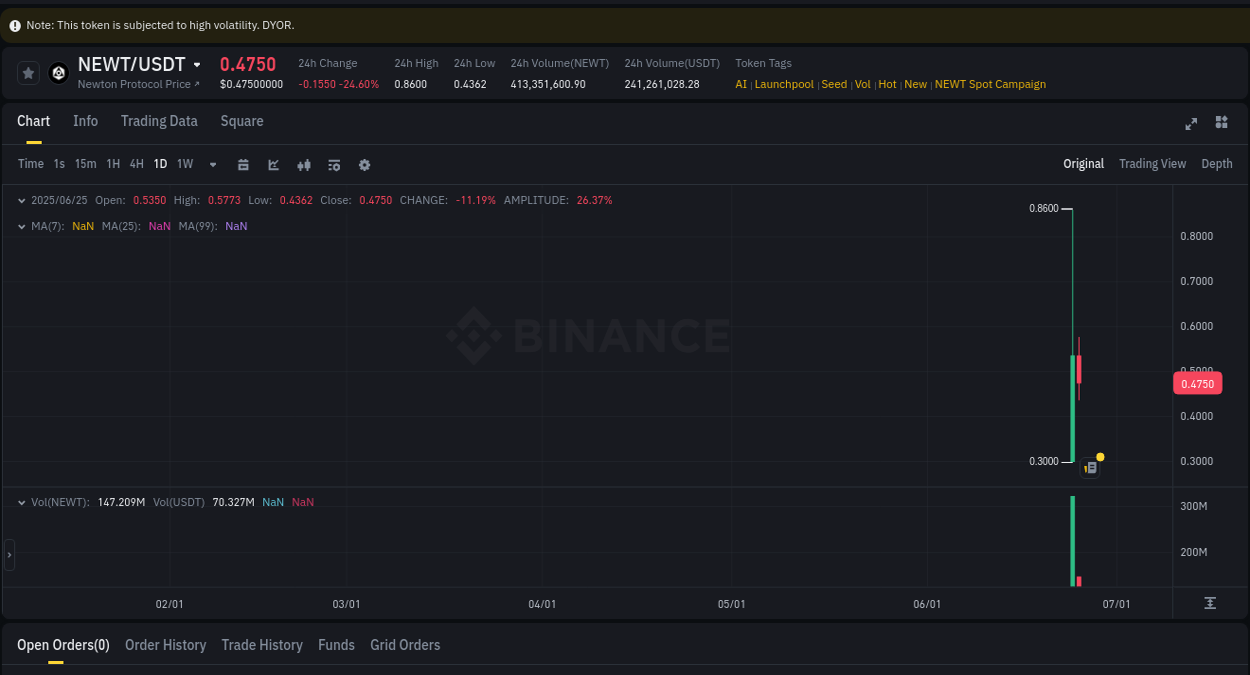Open the layout widget icon
This screenshot has width=1250, height=675.
[1221, 123]
